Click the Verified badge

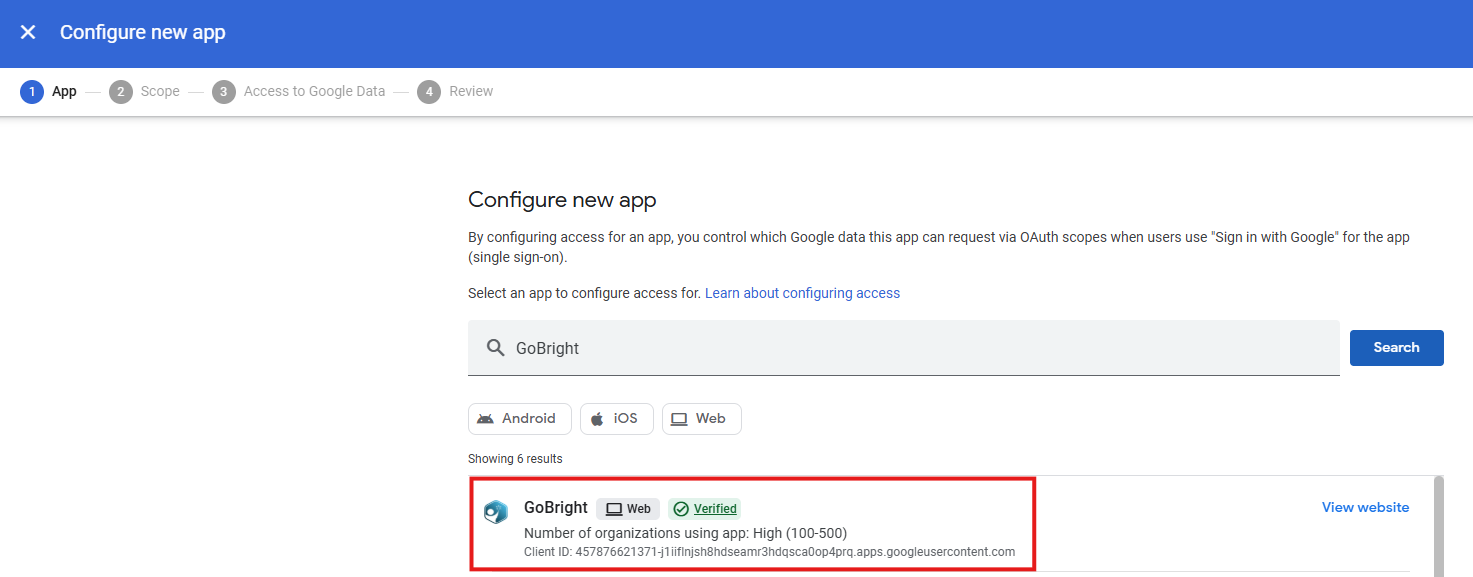[x=705, y=509]
